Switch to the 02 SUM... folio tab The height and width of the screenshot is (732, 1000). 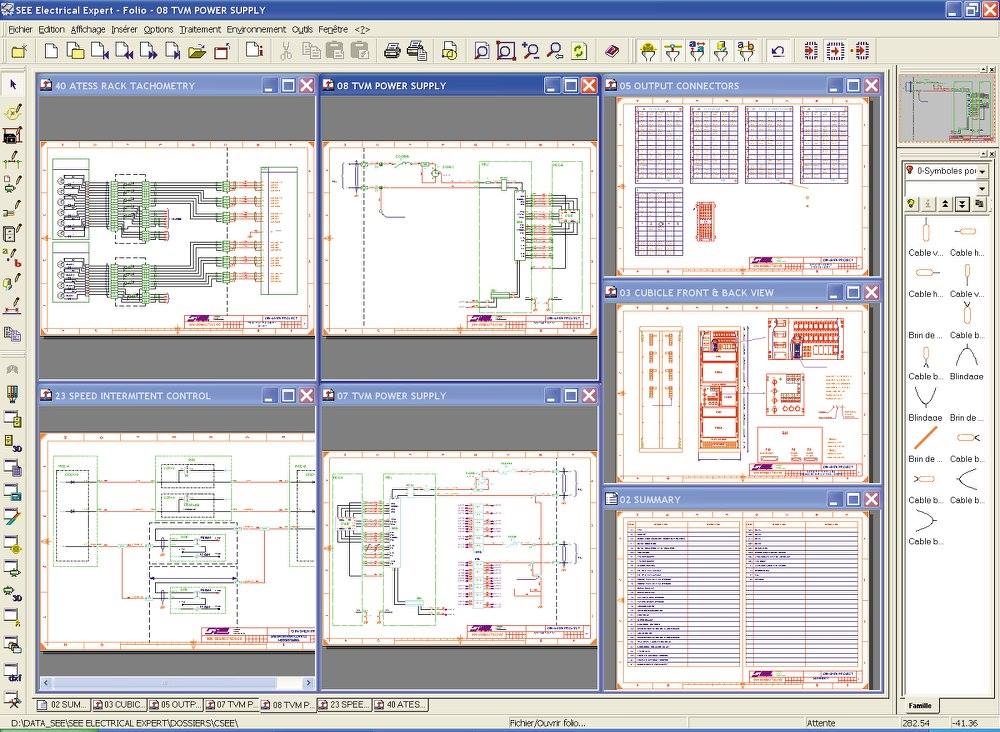[62, 705]
